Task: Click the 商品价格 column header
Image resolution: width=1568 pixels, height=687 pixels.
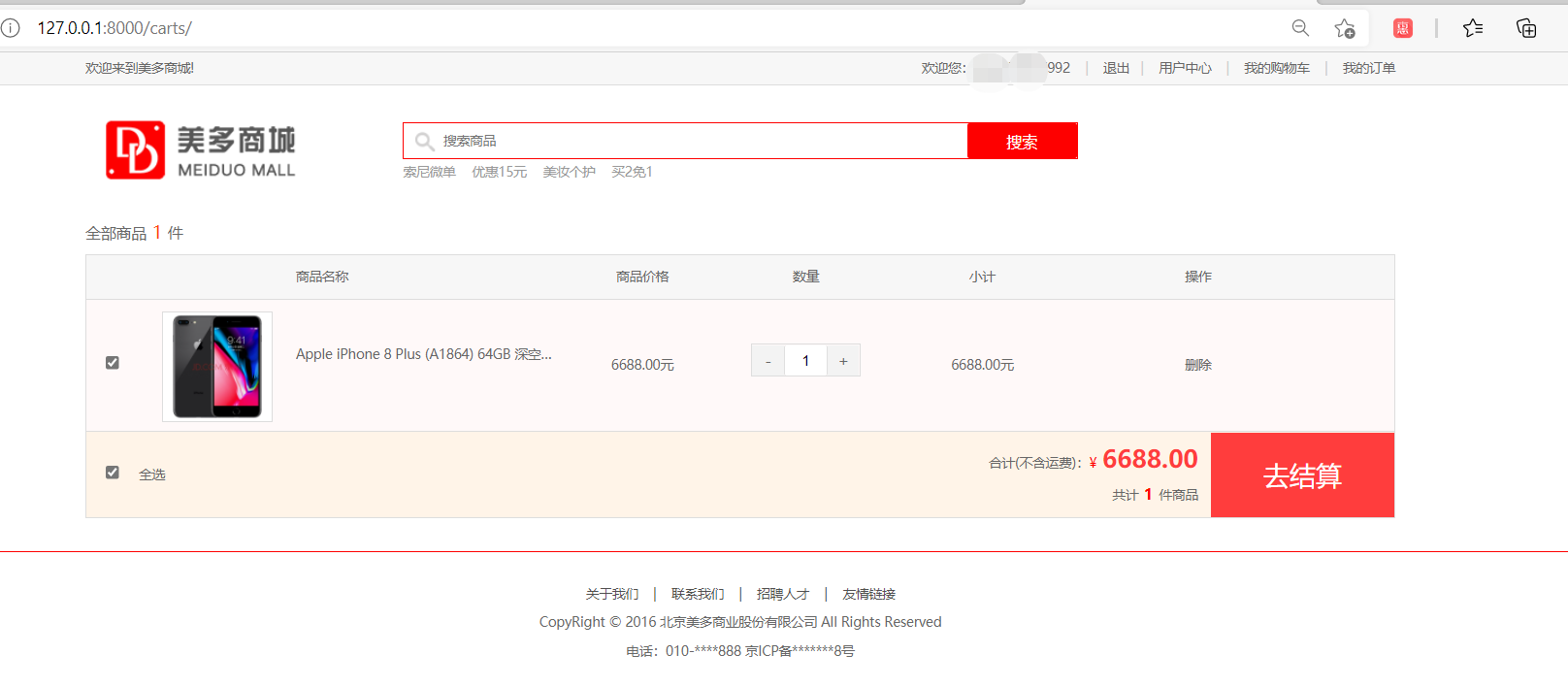Action: pos(642,277)
